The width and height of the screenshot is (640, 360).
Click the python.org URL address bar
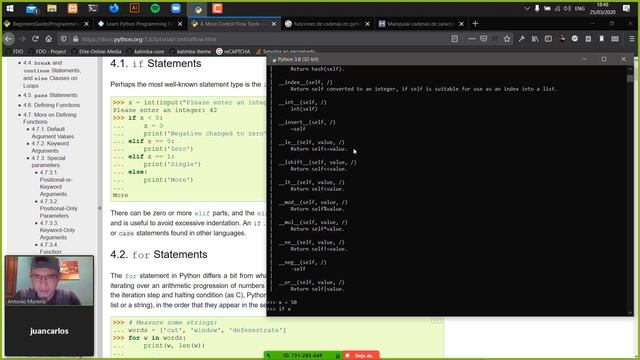(x=261, y=39)
